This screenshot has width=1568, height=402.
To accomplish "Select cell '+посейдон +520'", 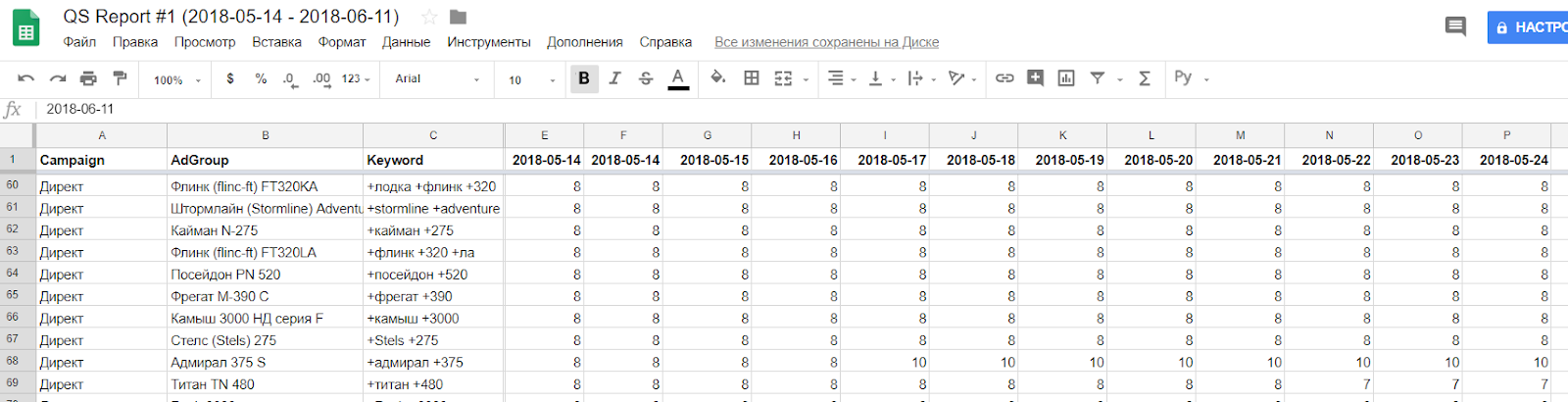I will [x=433, y=275].
